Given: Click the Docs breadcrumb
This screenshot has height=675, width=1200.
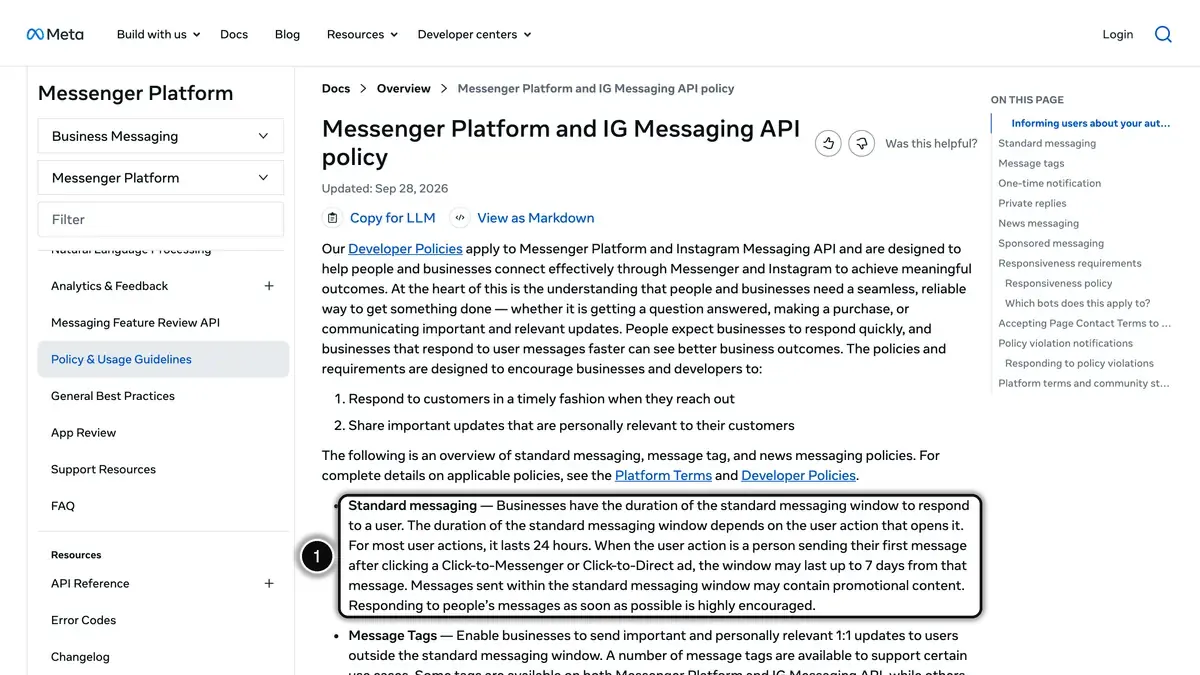Looking at the screenshot, I should pos(336,89).
